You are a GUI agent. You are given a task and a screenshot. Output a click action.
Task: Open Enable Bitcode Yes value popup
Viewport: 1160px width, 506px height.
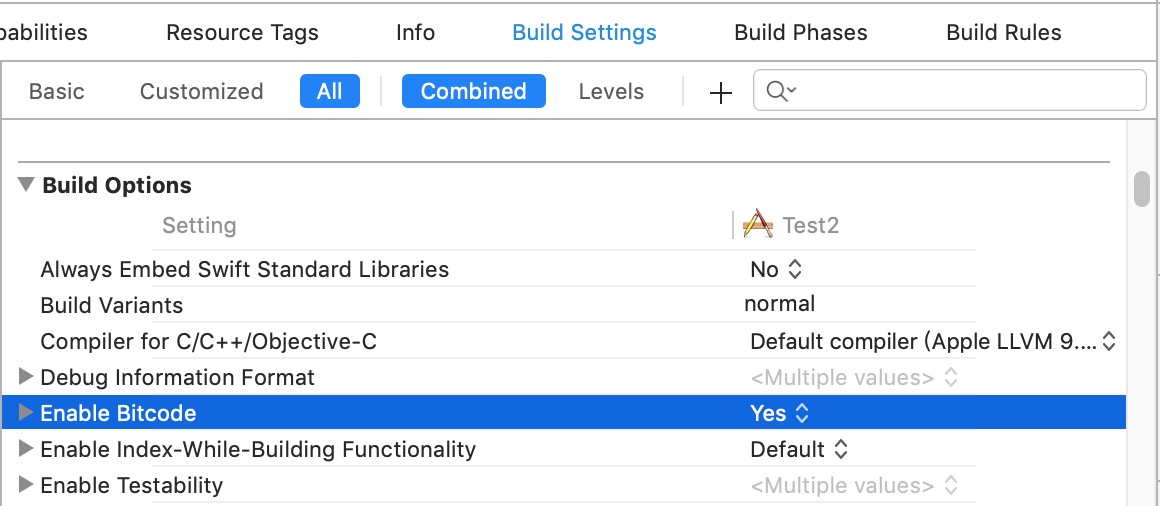pos(779,413)
